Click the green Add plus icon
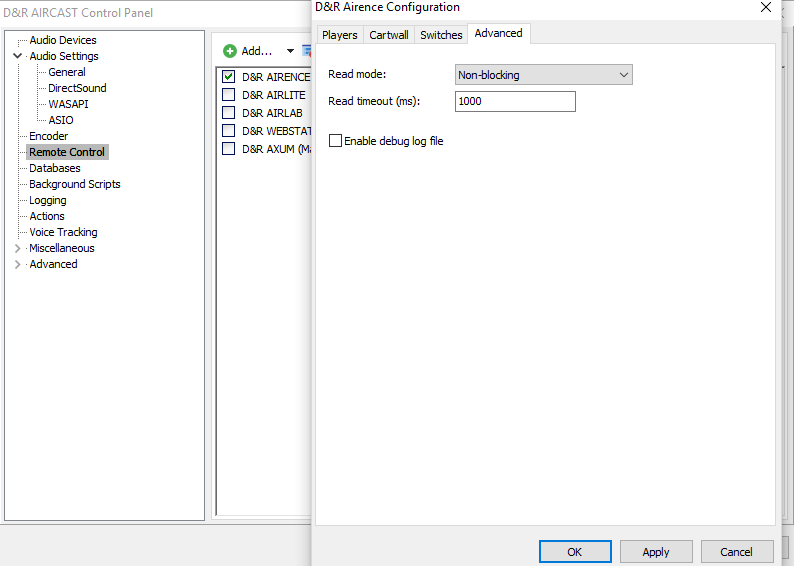The image size is (794, 566). pos(229,51)
